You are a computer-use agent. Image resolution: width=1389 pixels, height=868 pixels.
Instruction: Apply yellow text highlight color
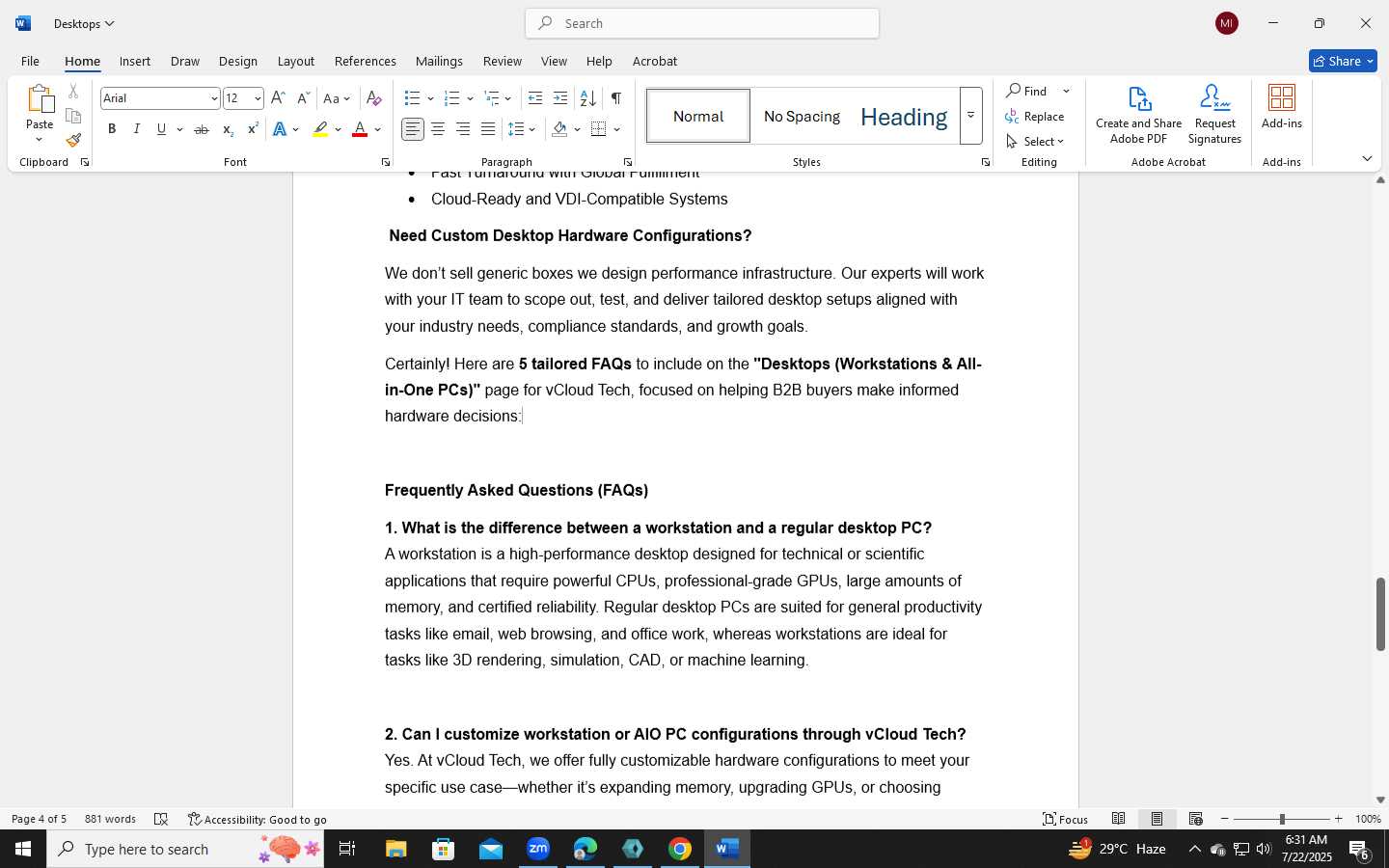click(320, 129)
